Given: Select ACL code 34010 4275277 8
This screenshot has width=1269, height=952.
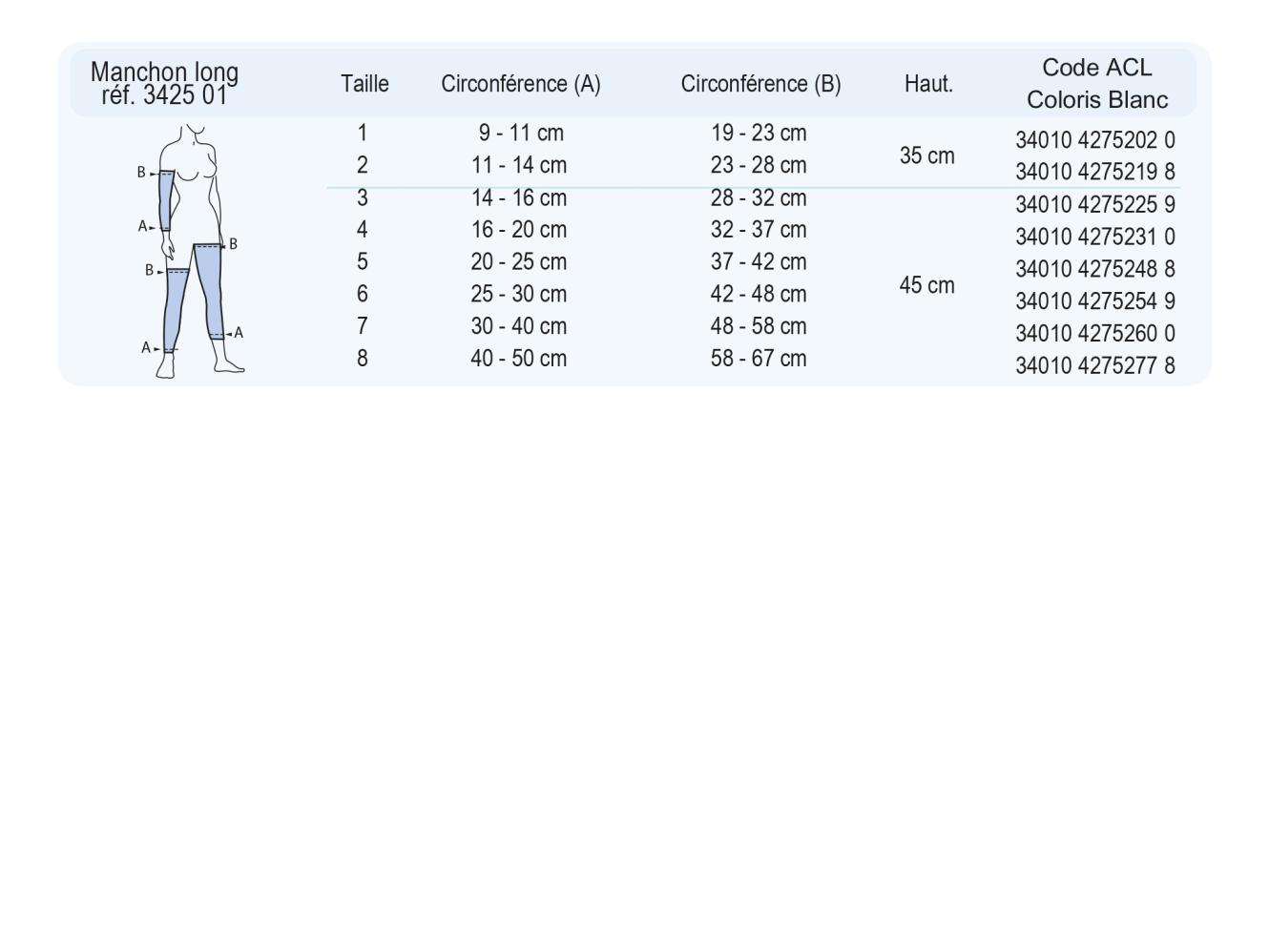Looking at the screenshot, I should (1094, 365).
